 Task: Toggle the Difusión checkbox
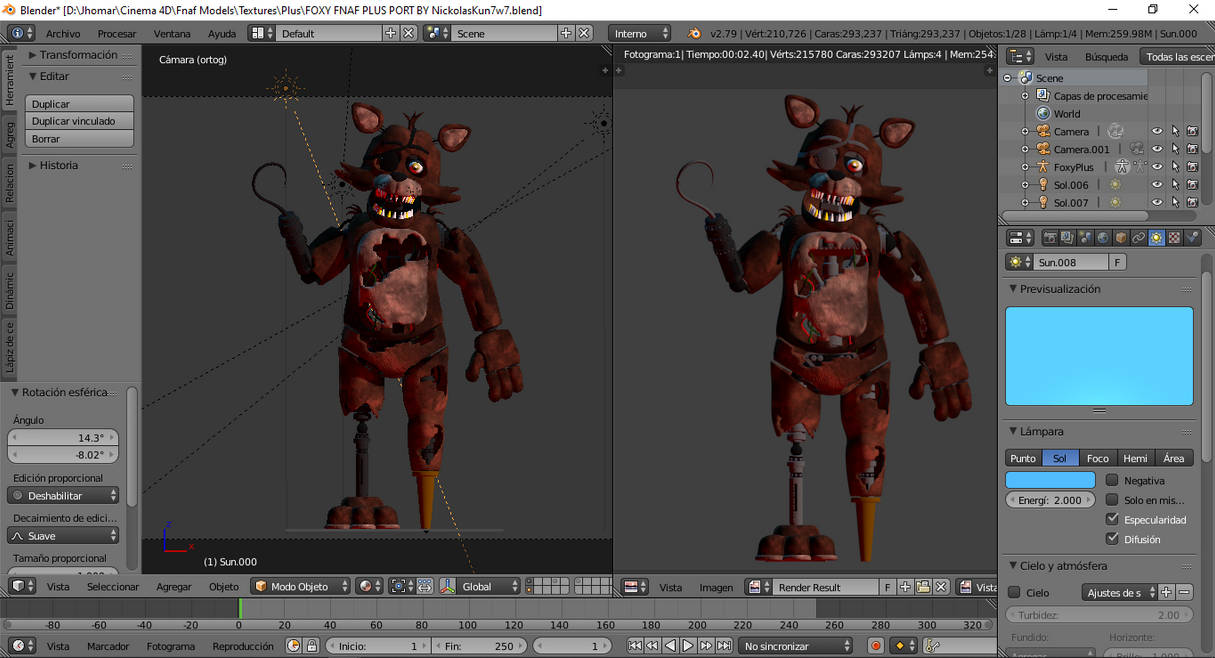point(1112,538)
